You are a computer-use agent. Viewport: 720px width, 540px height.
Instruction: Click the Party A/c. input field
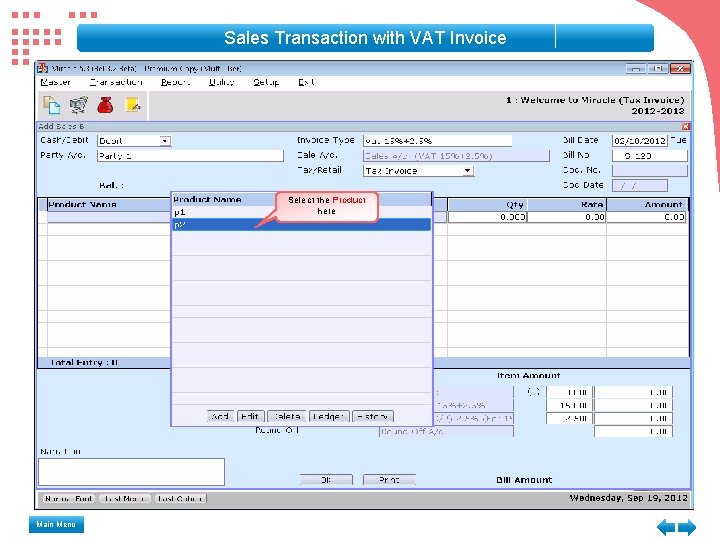pos(190,156)
